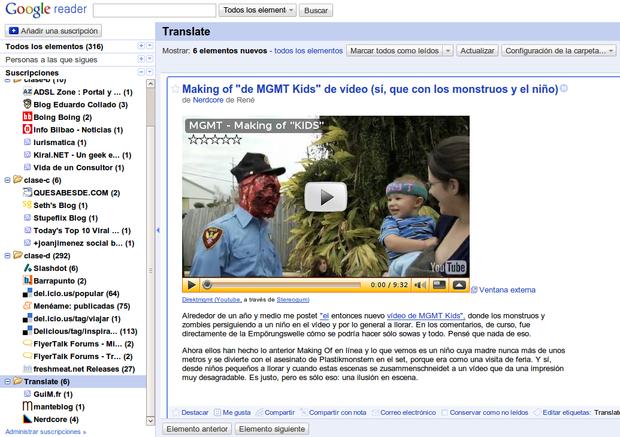Star the MGMT Kids article
The height and width of the screenshot is (437, 620).
(x=175, y=89)
